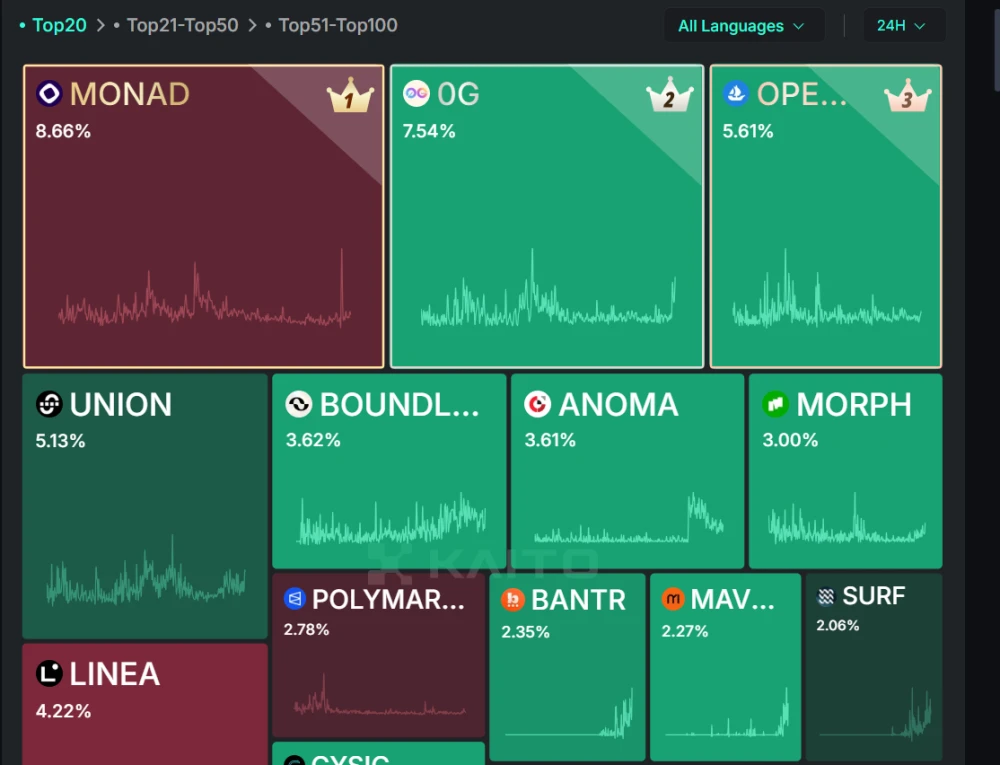Click the SURF project logo icon
This screenshot has height=765, width=1000.
(x=826, y=596)
